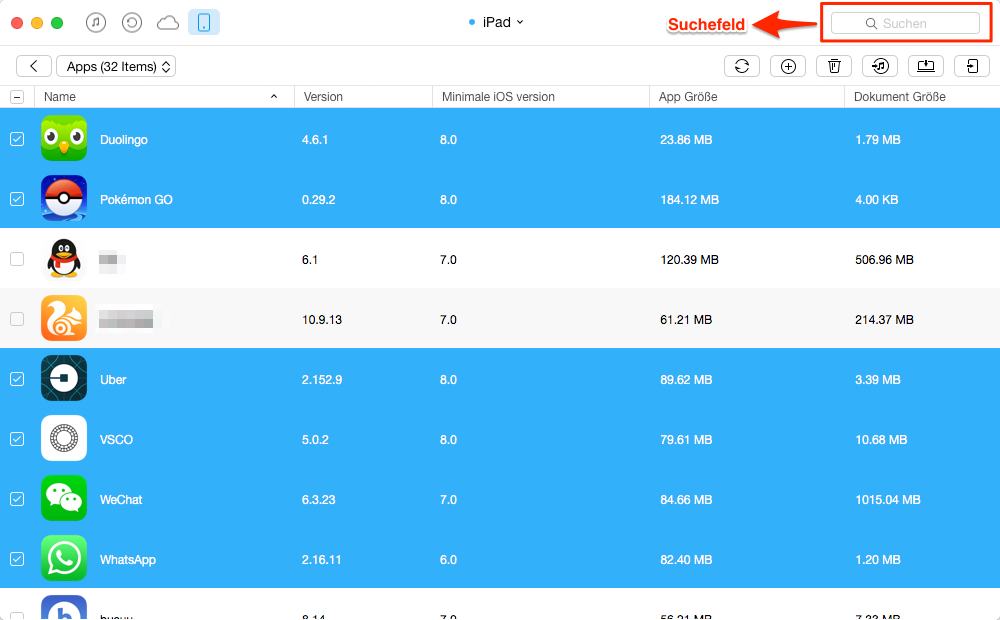Image resolution: width=1000 pixels, height=620 pixels.
Task: Check the box for the 10.9.13 version app
Action: click(x=17, y=319)
